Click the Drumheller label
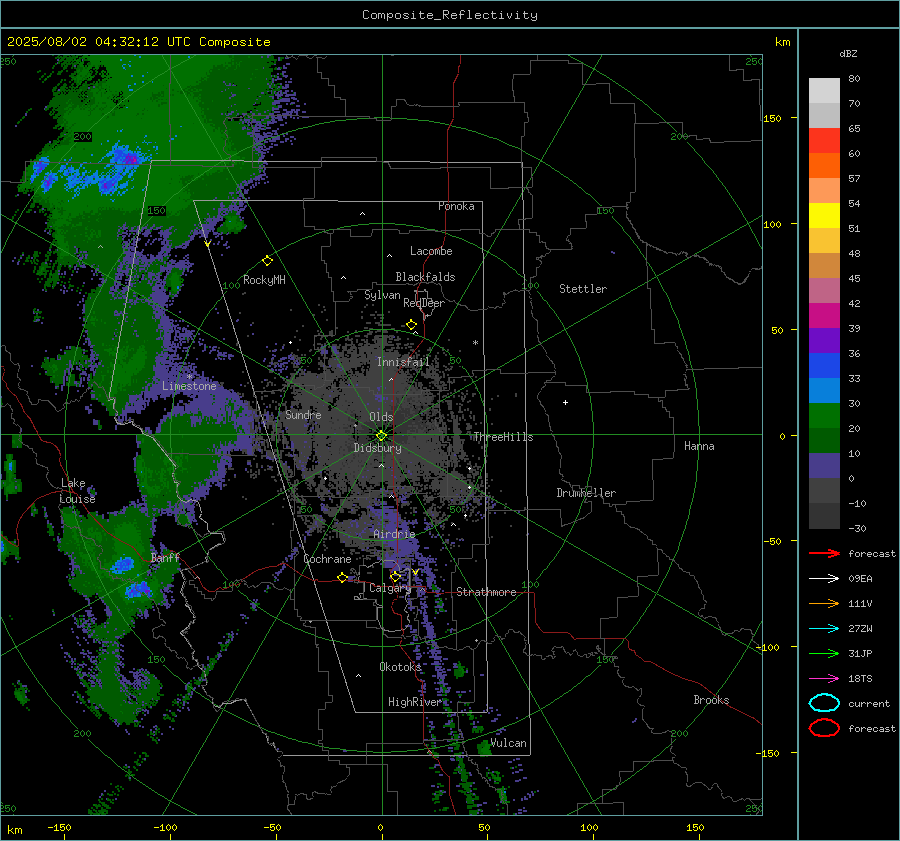The width and height of the screenshot is (900, 841). (x=586, y=493)
